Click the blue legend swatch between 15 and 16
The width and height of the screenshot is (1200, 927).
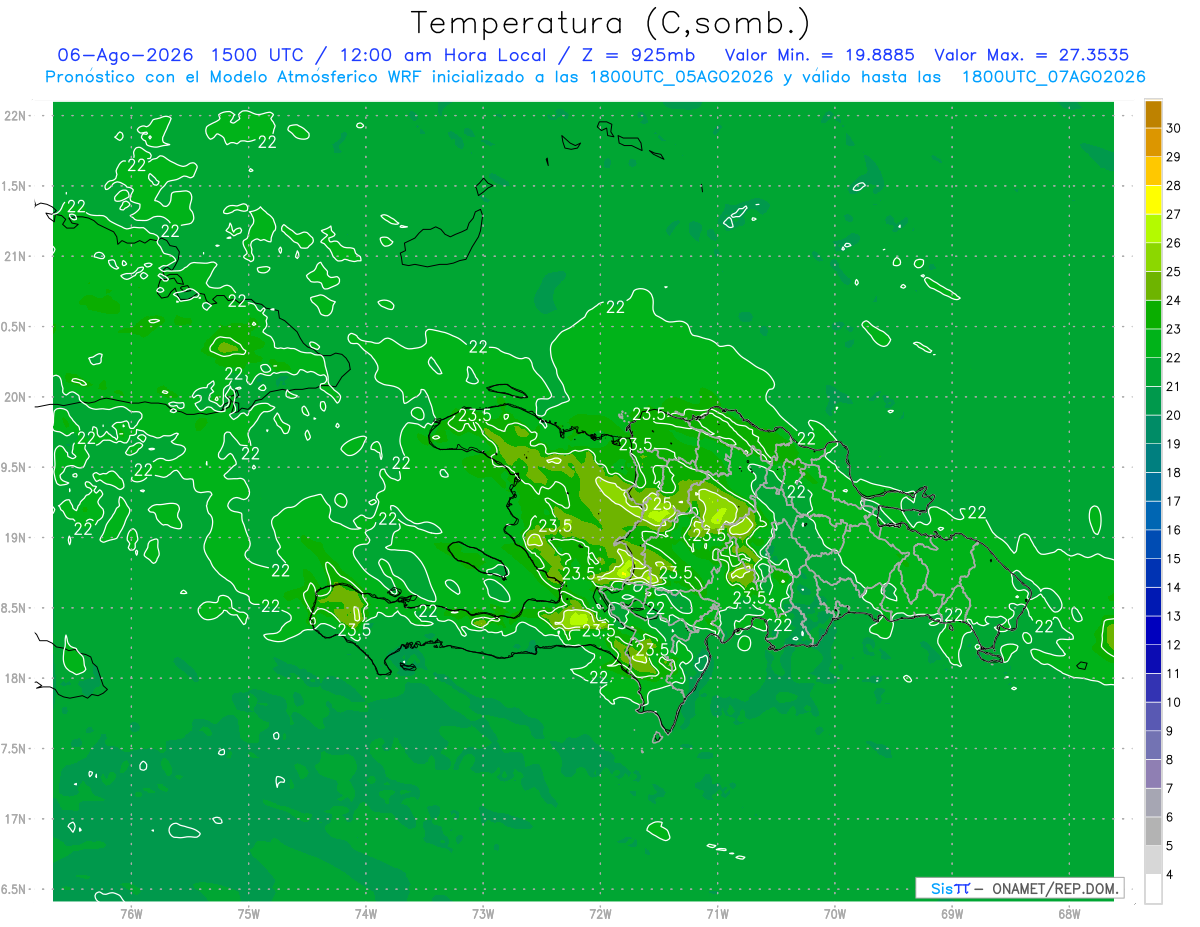point(1153,544)
